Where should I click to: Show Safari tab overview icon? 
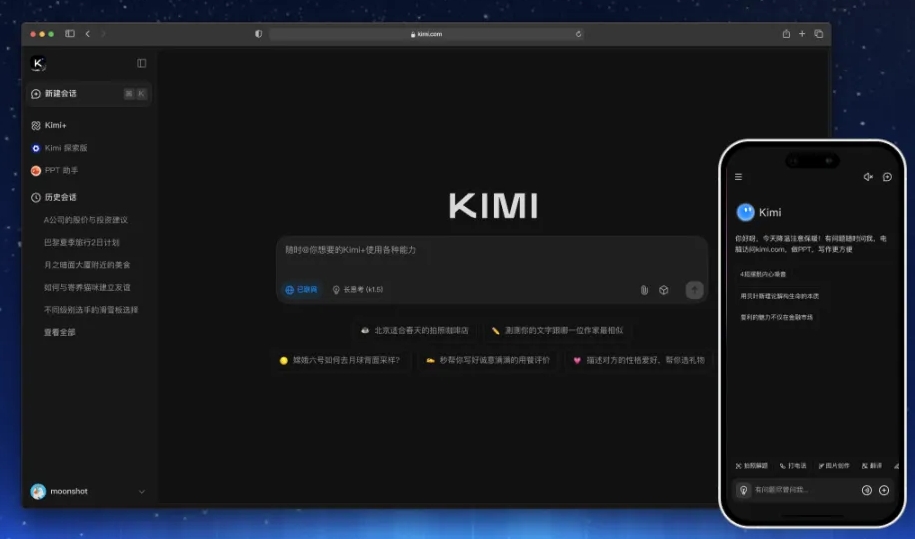coord(819,34)
